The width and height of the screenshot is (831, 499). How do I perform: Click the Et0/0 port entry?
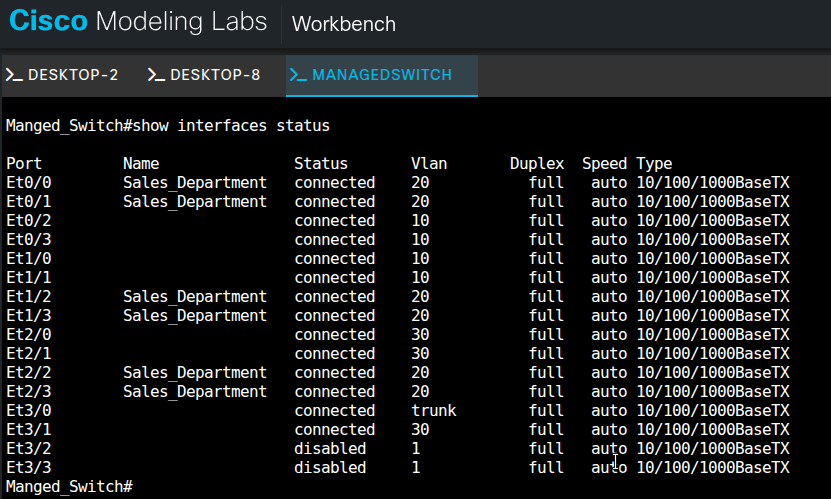pyautogui.click(x=28, y=183)
